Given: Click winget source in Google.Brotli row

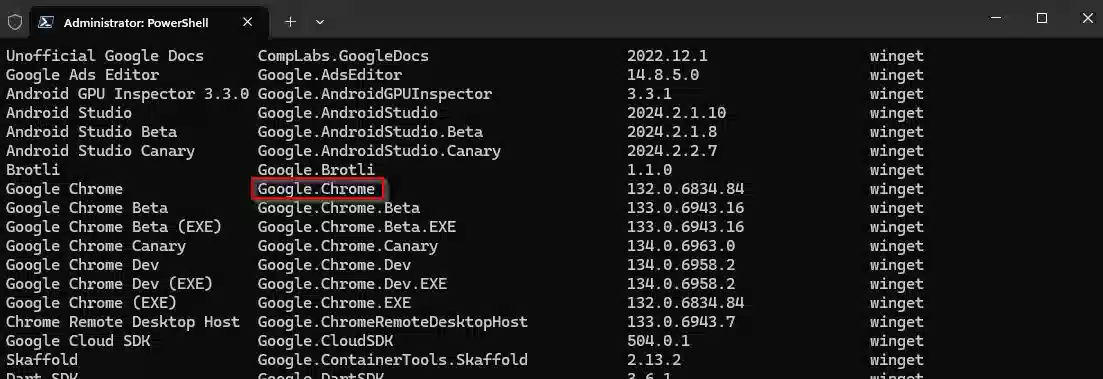Looking at the screenshot, I should pyautogui.click(x=897, y=169).
